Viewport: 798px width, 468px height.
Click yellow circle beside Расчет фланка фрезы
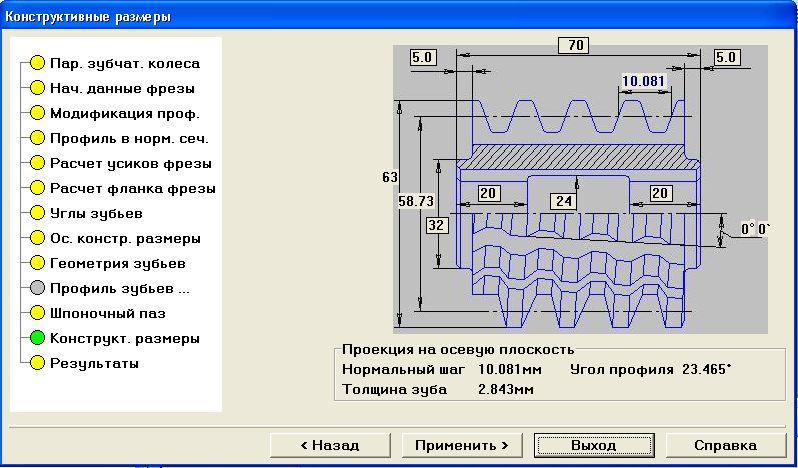click(37, 189)
